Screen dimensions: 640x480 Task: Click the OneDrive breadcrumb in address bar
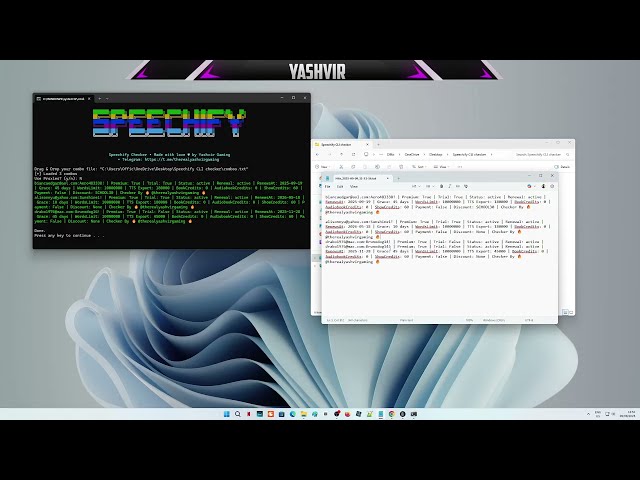click(412, 154)
